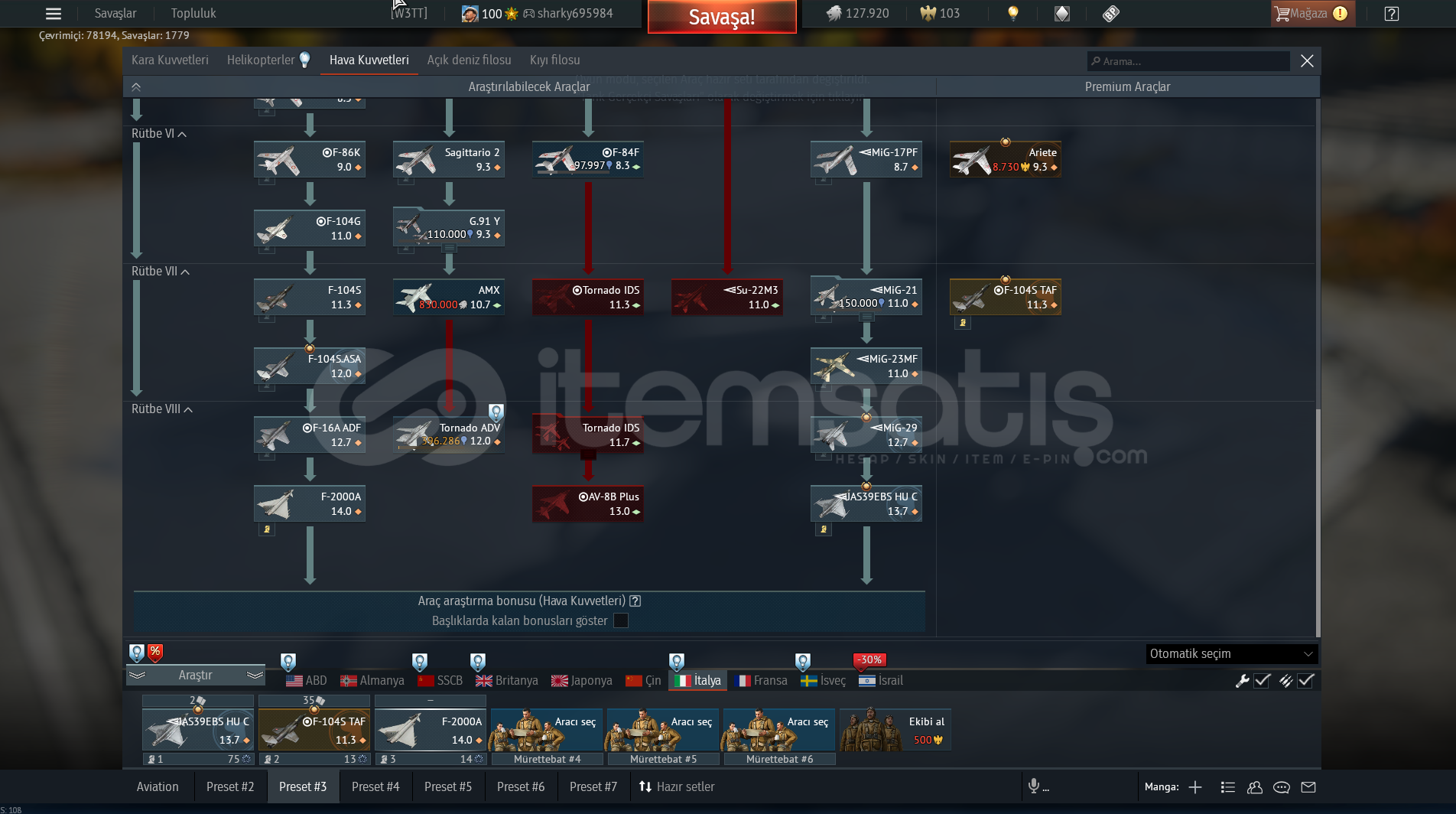This screenshot has width=1456, height=814.
Task: Click the red percent discount shield icon
Action: tap(155, 653)
